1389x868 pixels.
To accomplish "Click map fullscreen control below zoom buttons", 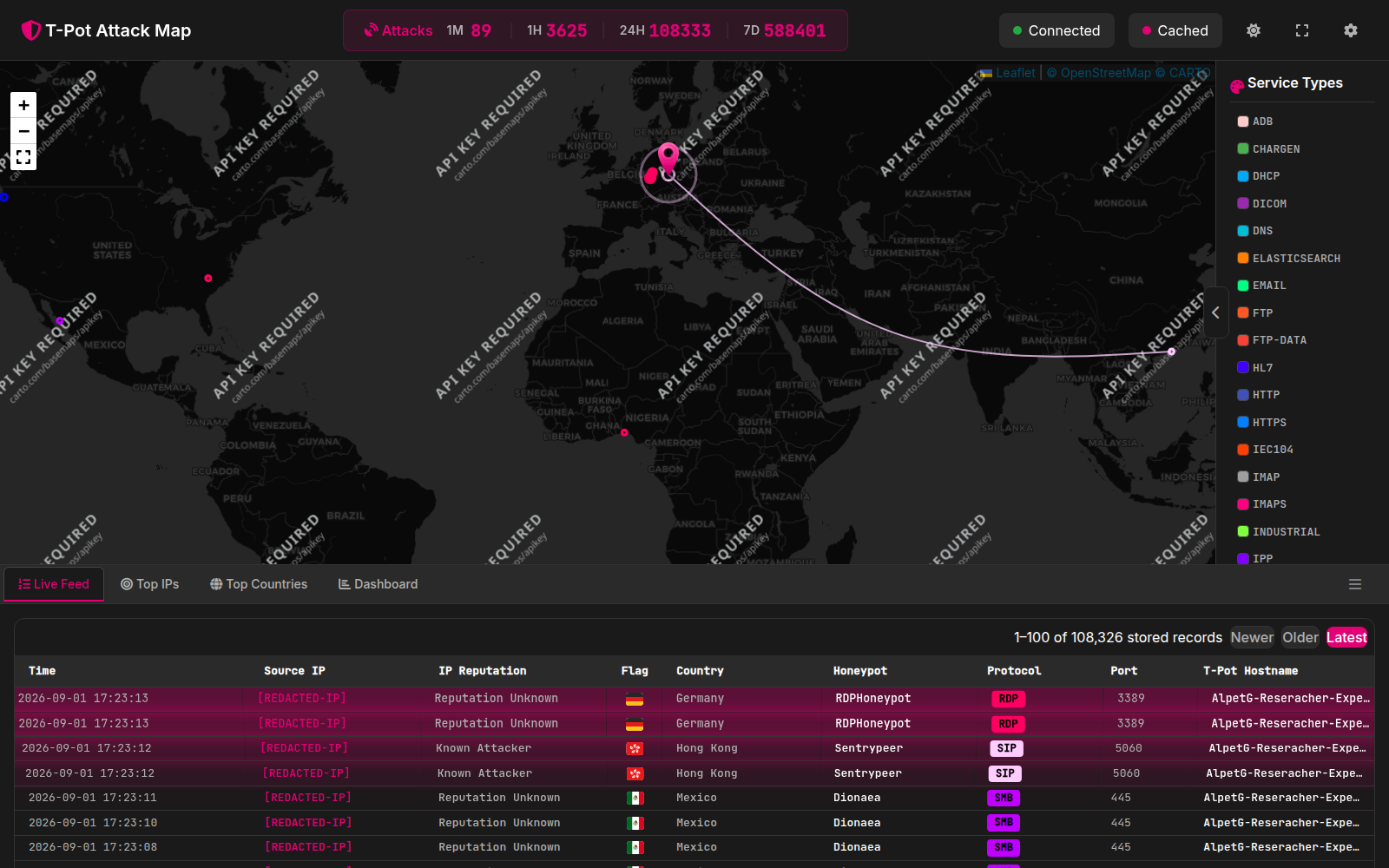I will pyautogui.click(x=23, y=157).
